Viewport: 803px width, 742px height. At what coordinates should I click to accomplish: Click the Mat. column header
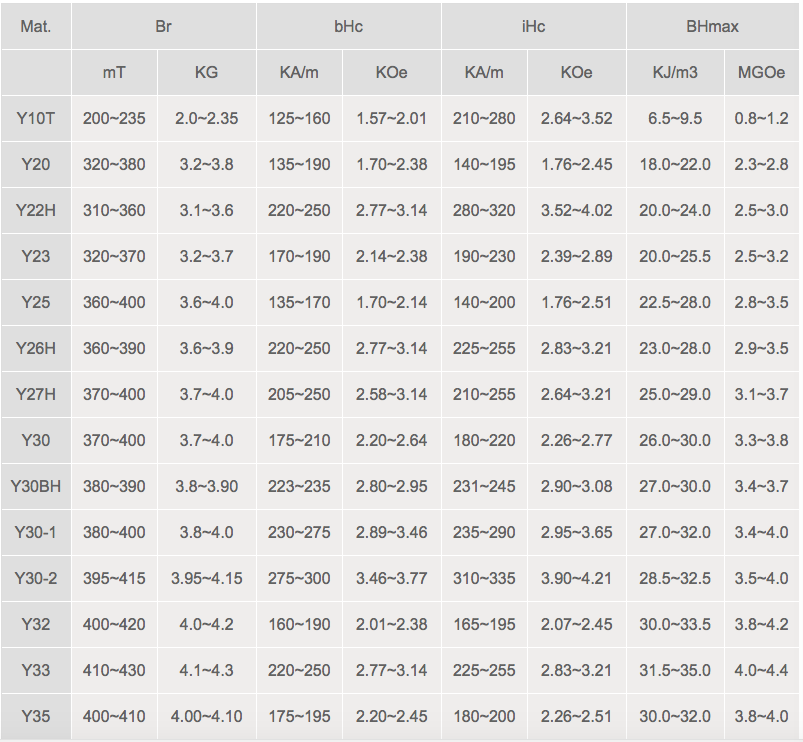pos(35,27)
